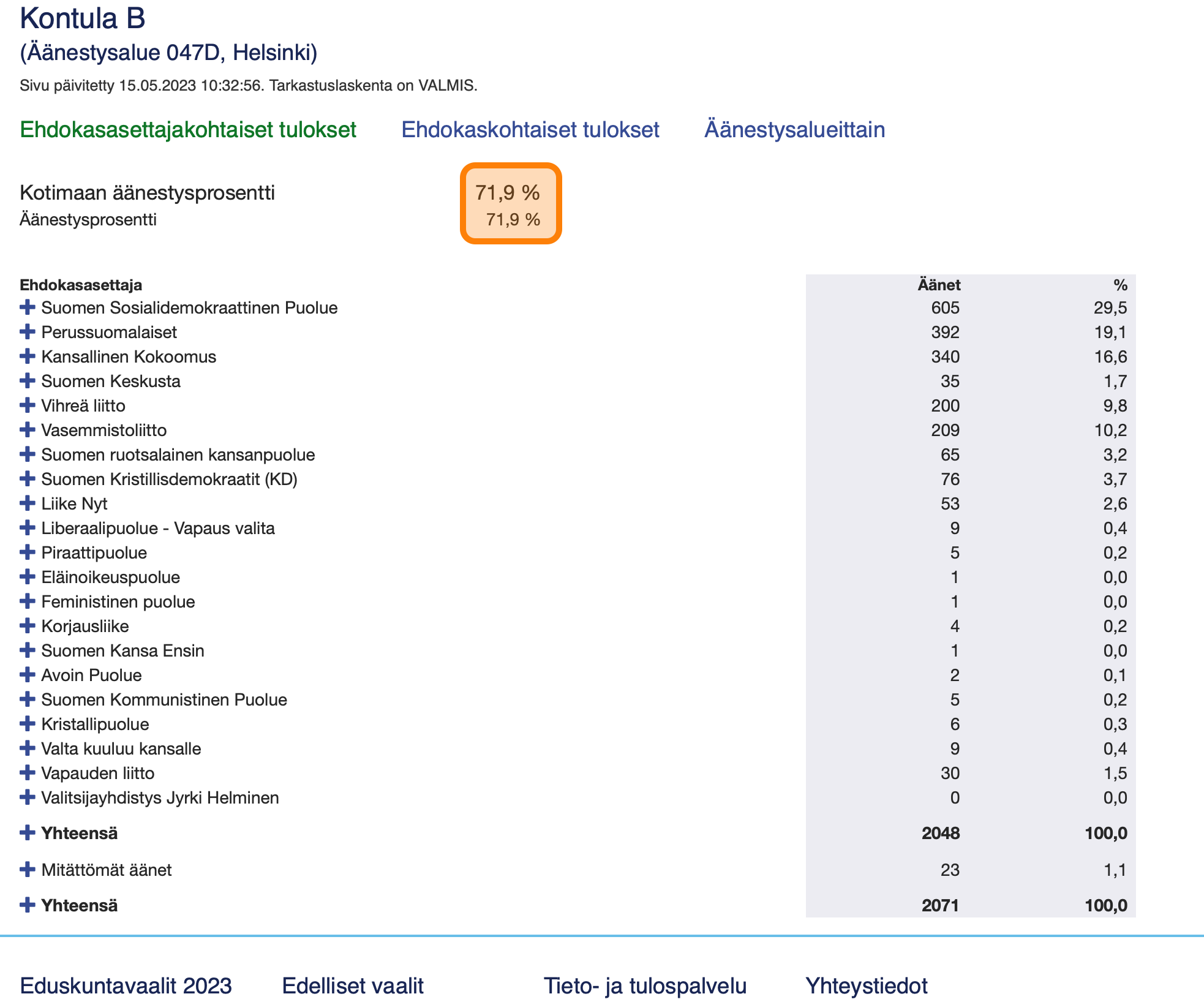Click the plus icon for Vapauden liitto
Viewport: 1204px width, 1002px height.
(27, 772)
